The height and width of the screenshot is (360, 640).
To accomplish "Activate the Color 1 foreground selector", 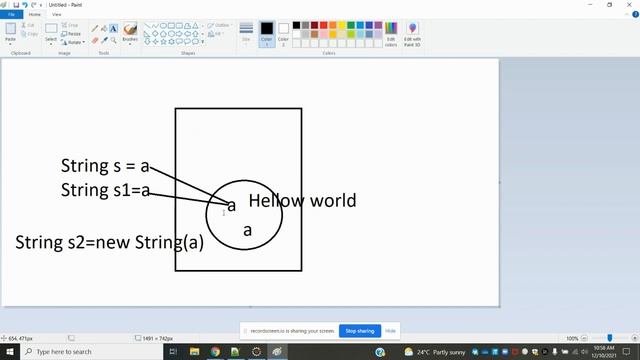I will tap(267, 34).
